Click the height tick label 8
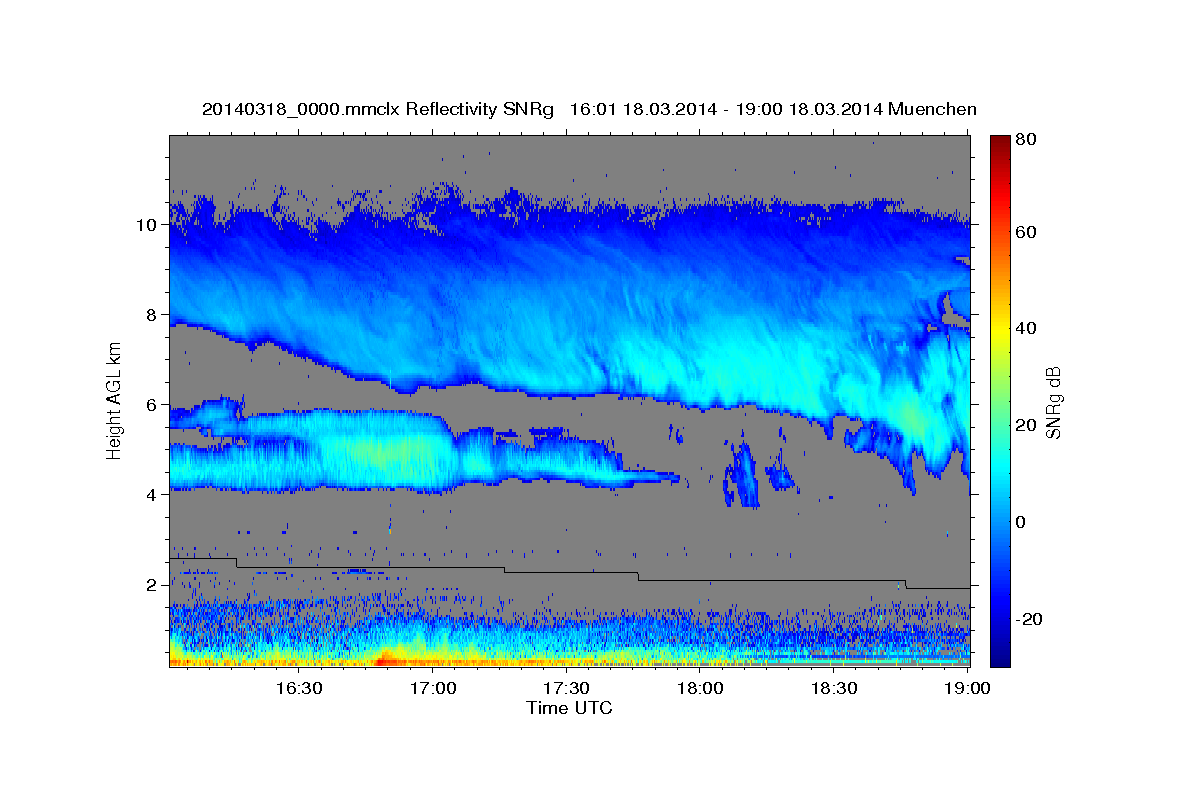Viewport: 1200px width, 800px height. (152, 315)
